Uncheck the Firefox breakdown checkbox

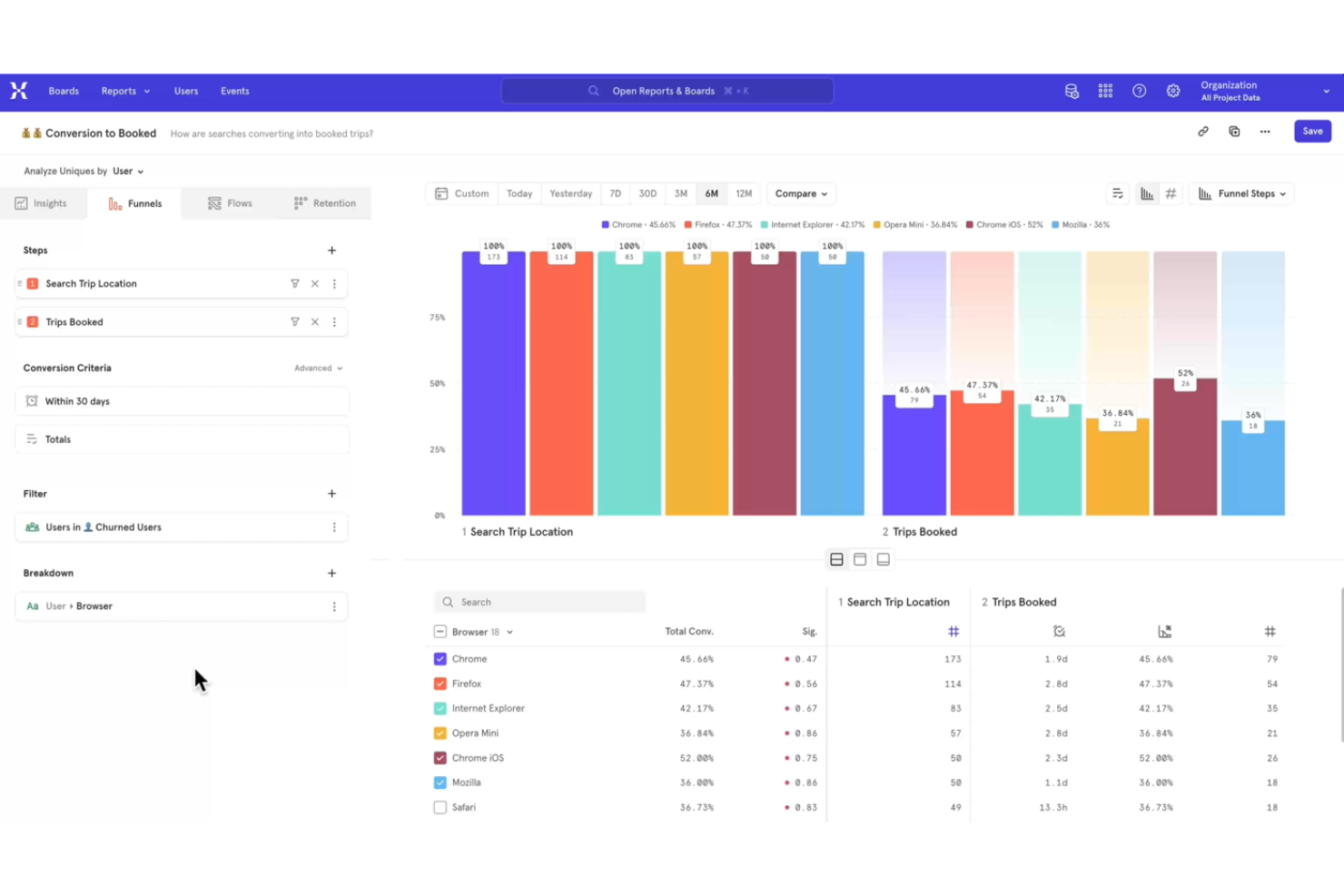[x=440, y=683]
